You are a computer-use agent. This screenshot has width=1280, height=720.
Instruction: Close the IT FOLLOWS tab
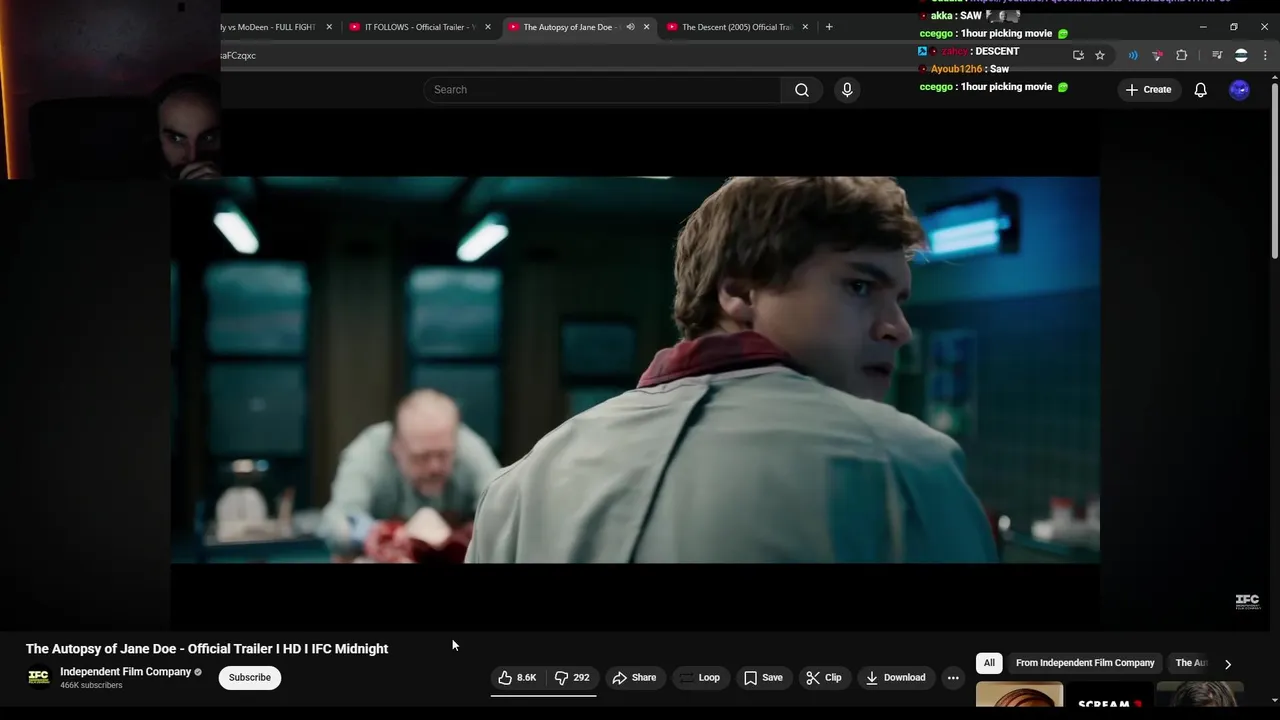488,27
